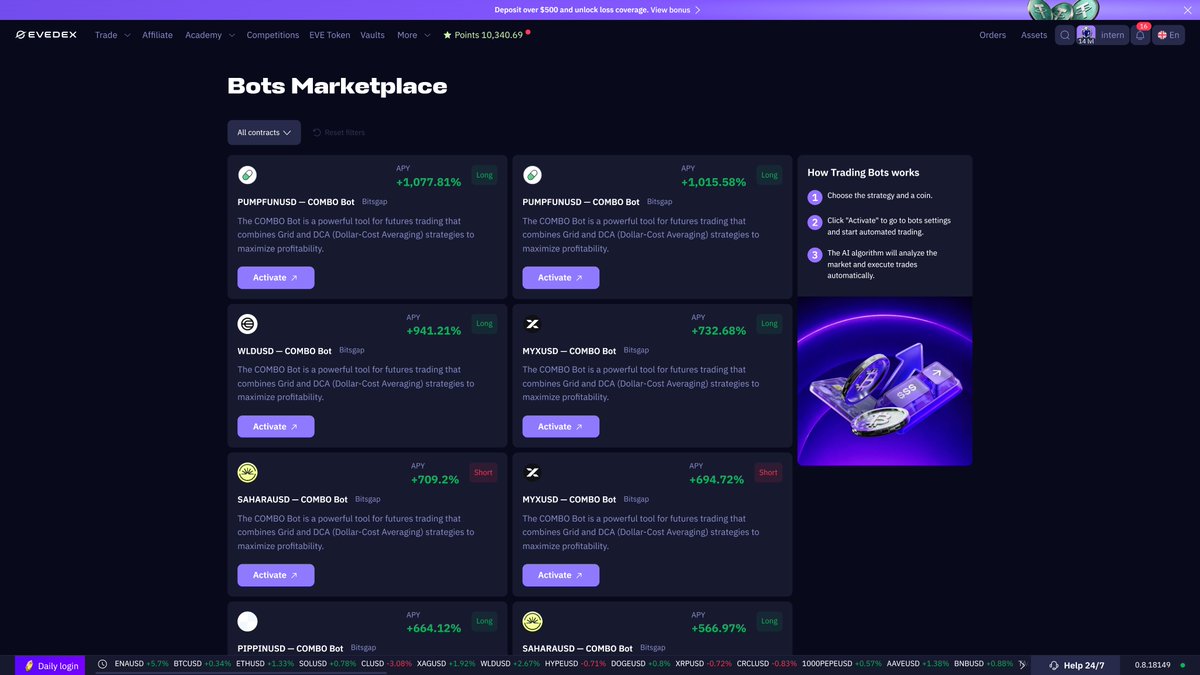Screen dimensions: 1200x675
Task: Click the clock icon in ticker bar
Action: (102, 665)
